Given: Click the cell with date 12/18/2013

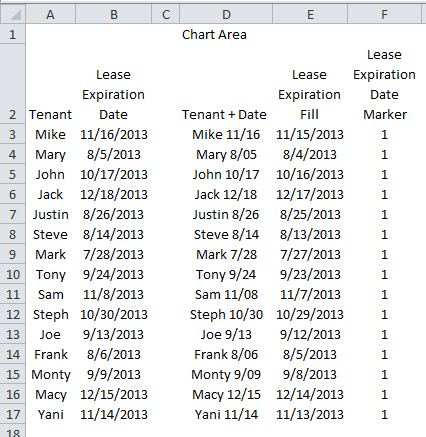Looking at the screenshot, I should point(114,194).
